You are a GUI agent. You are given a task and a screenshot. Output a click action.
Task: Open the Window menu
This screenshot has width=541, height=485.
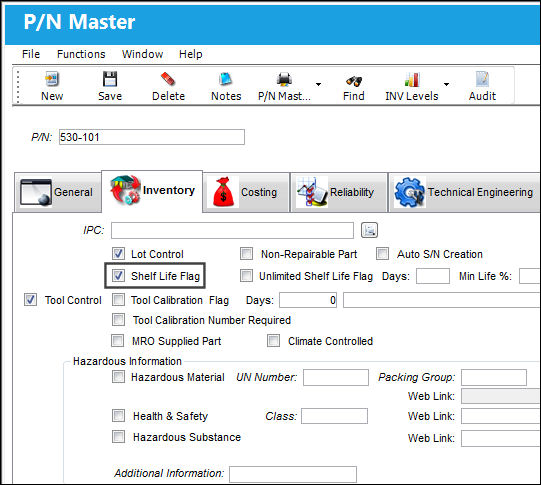tap(142, 54)
